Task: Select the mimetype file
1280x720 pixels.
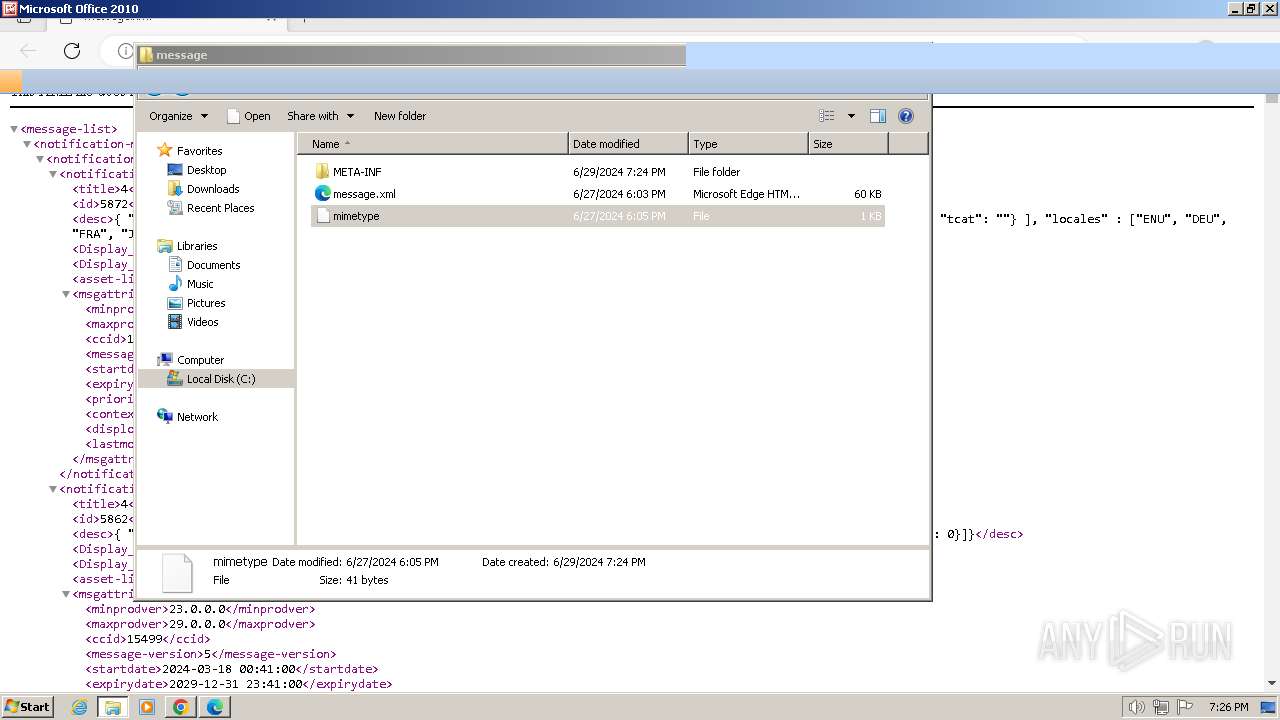Action: pyautogui.click(x=598, y=216)
